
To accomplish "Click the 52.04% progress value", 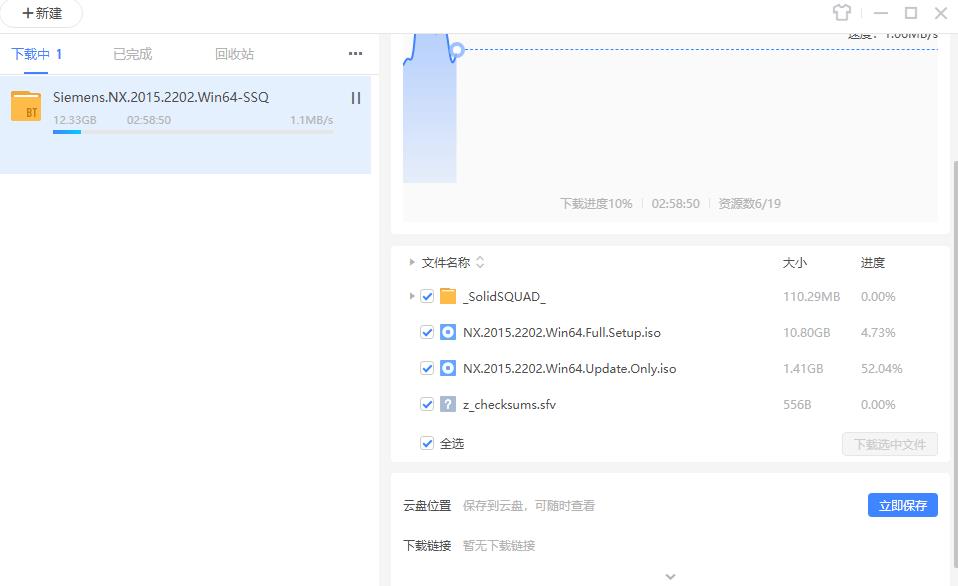I will pos(881,368).
